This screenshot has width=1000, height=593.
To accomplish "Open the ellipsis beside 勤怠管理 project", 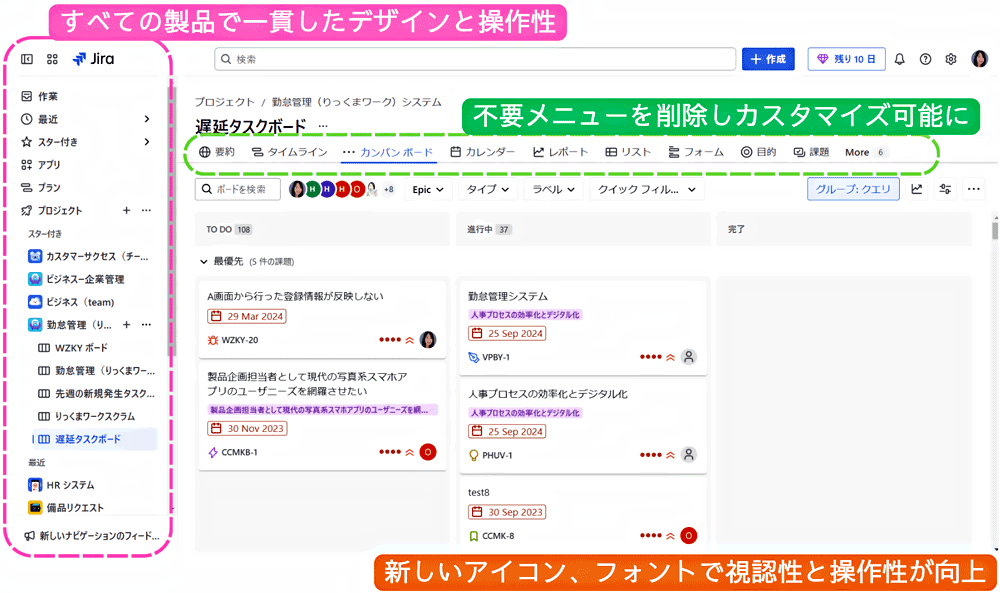I will pyautogui.click(x=146, y=325).
